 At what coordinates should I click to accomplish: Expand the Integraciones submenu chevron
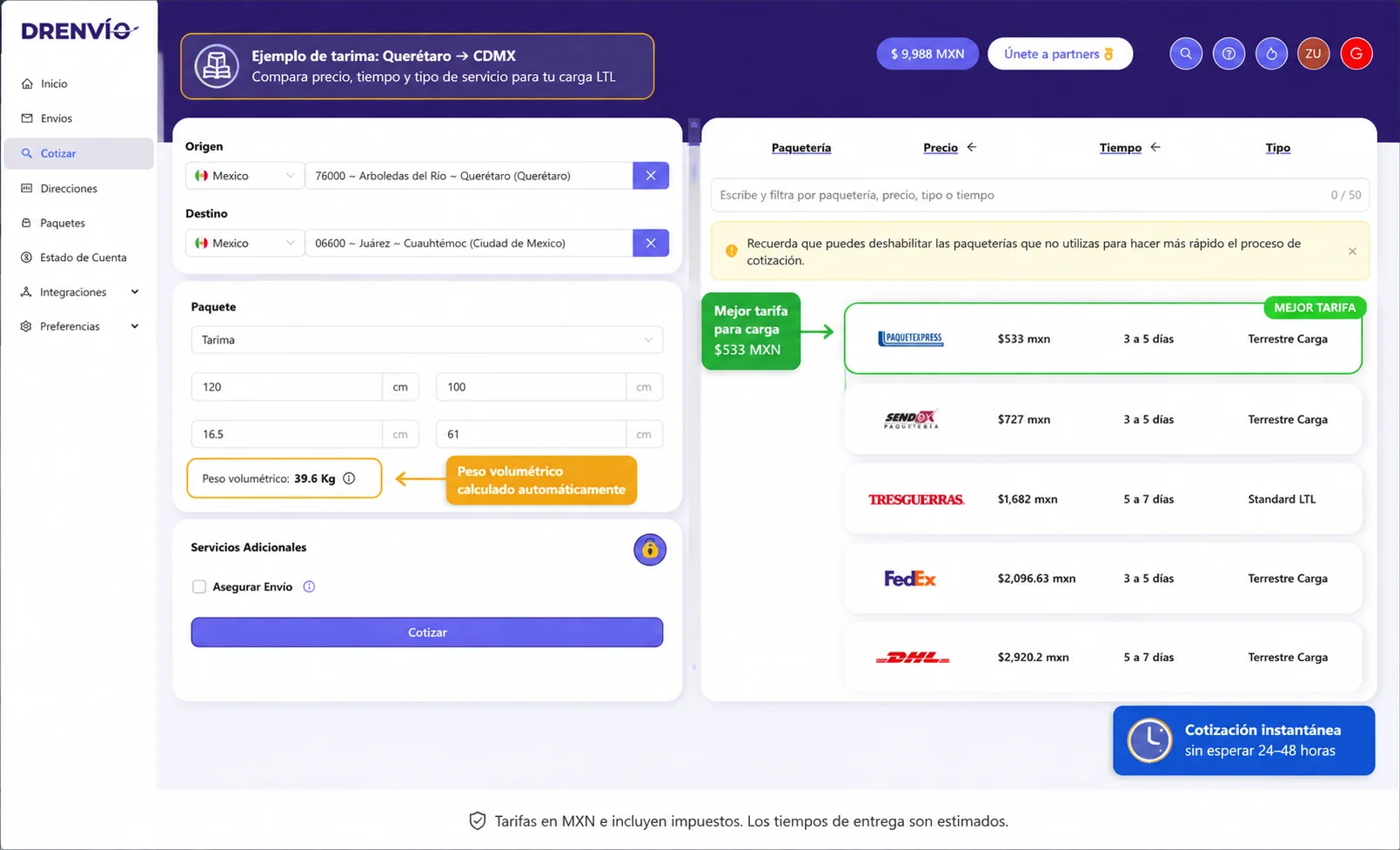pos(135,292)
